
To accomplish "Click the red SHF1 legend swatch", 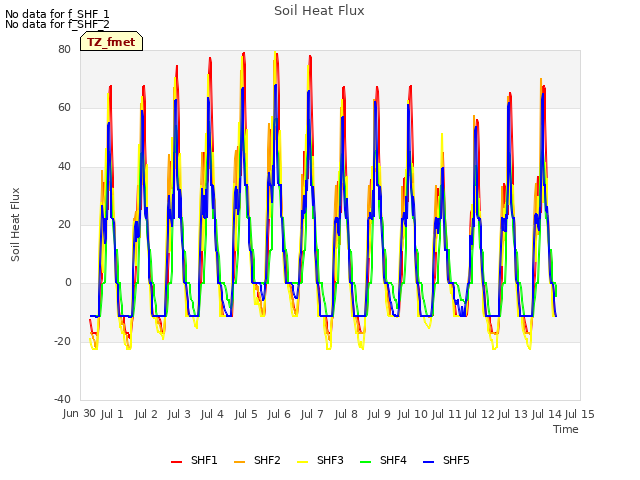I will click(176, 462).
